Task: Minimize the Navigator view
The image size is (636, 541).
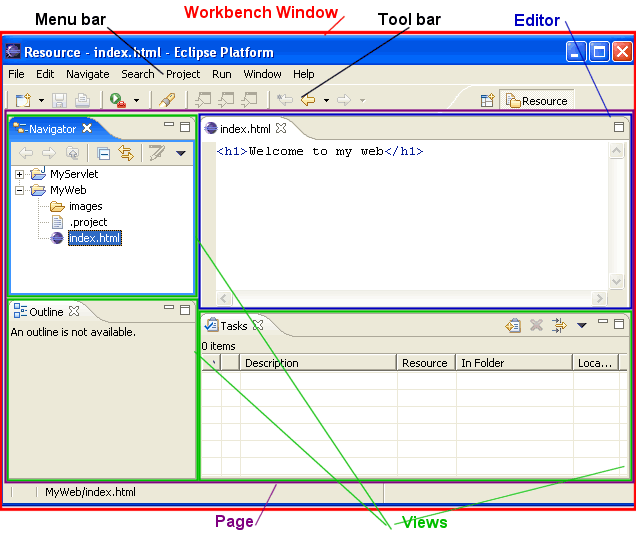Action: [x=169, y=125]
